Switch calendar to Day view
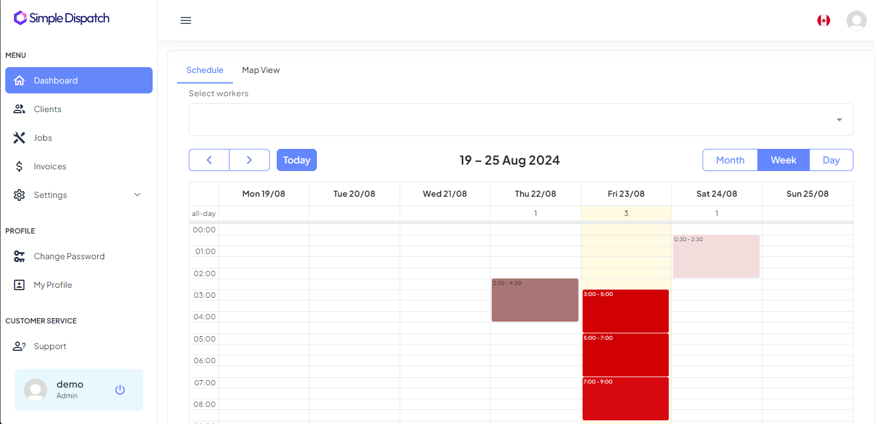The image size is (875, 424). (x=831, y=160)
